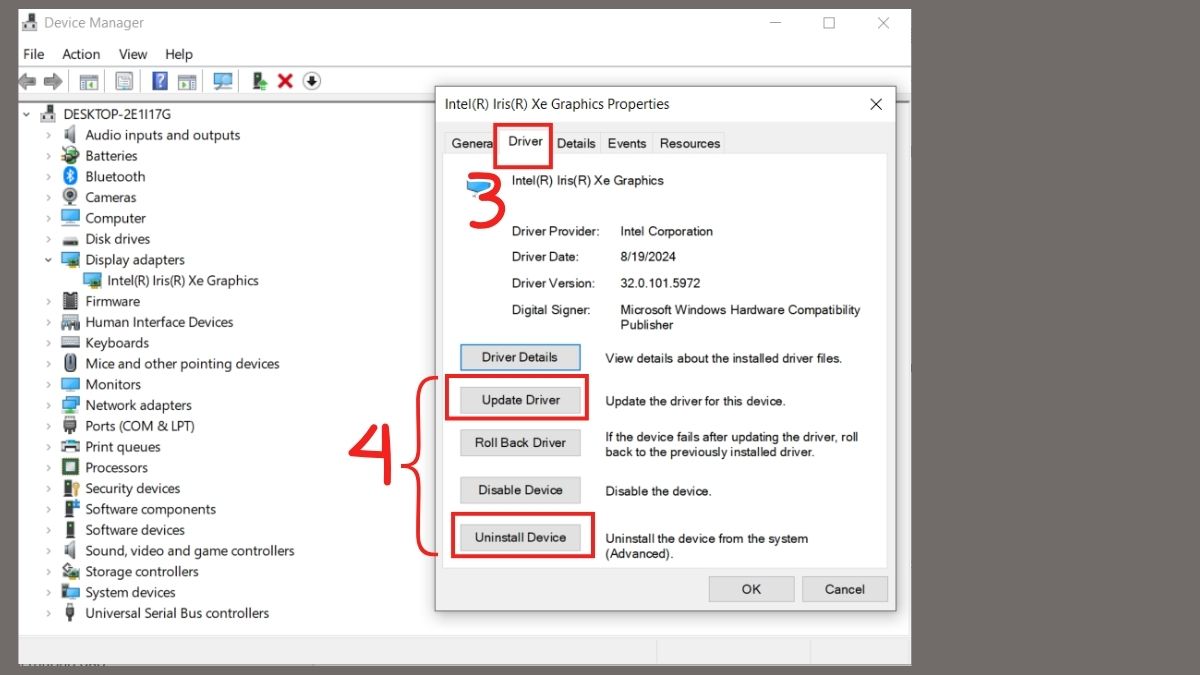The image size is (1200, 675).
Task: Switch to the Details tab
Action: (x=576, y=143)
